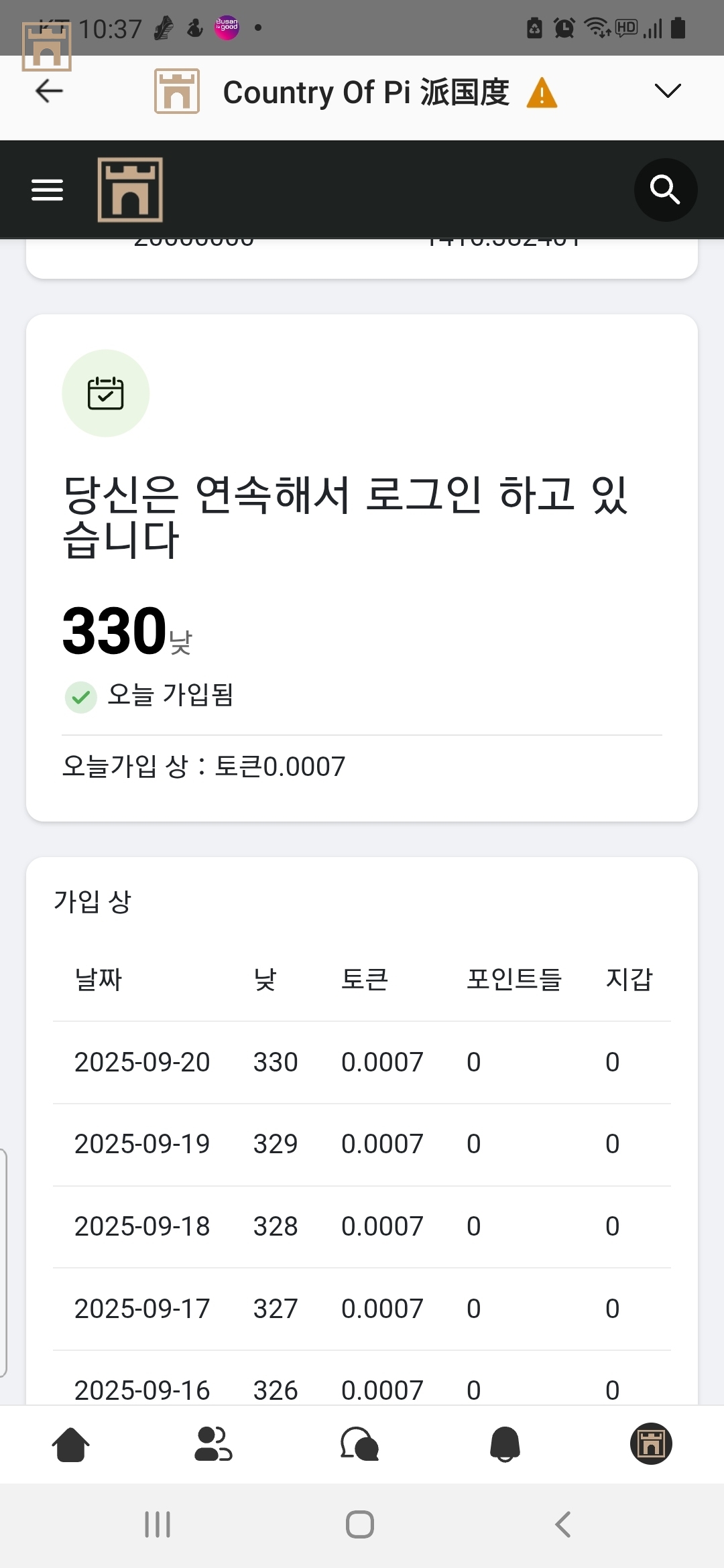Open the chat bubbles icon
The image size is (724, 1568).
pos(360,1444)
